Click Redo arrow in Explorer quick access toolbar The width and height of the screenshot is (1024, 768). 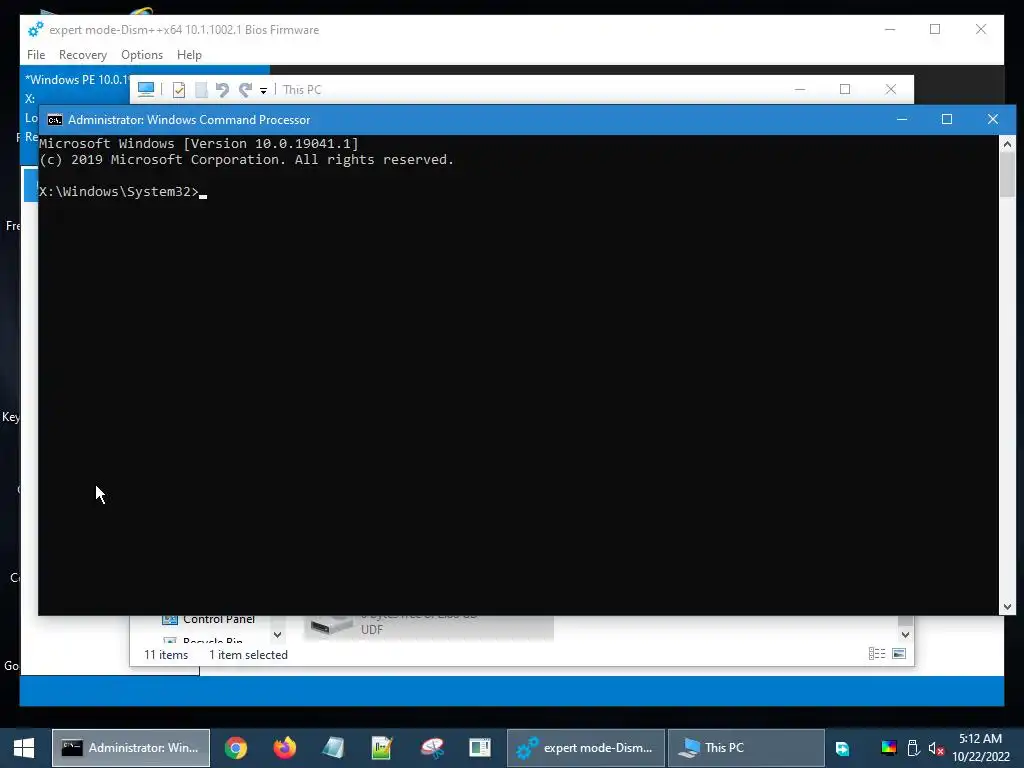click(x=246, y=89)
